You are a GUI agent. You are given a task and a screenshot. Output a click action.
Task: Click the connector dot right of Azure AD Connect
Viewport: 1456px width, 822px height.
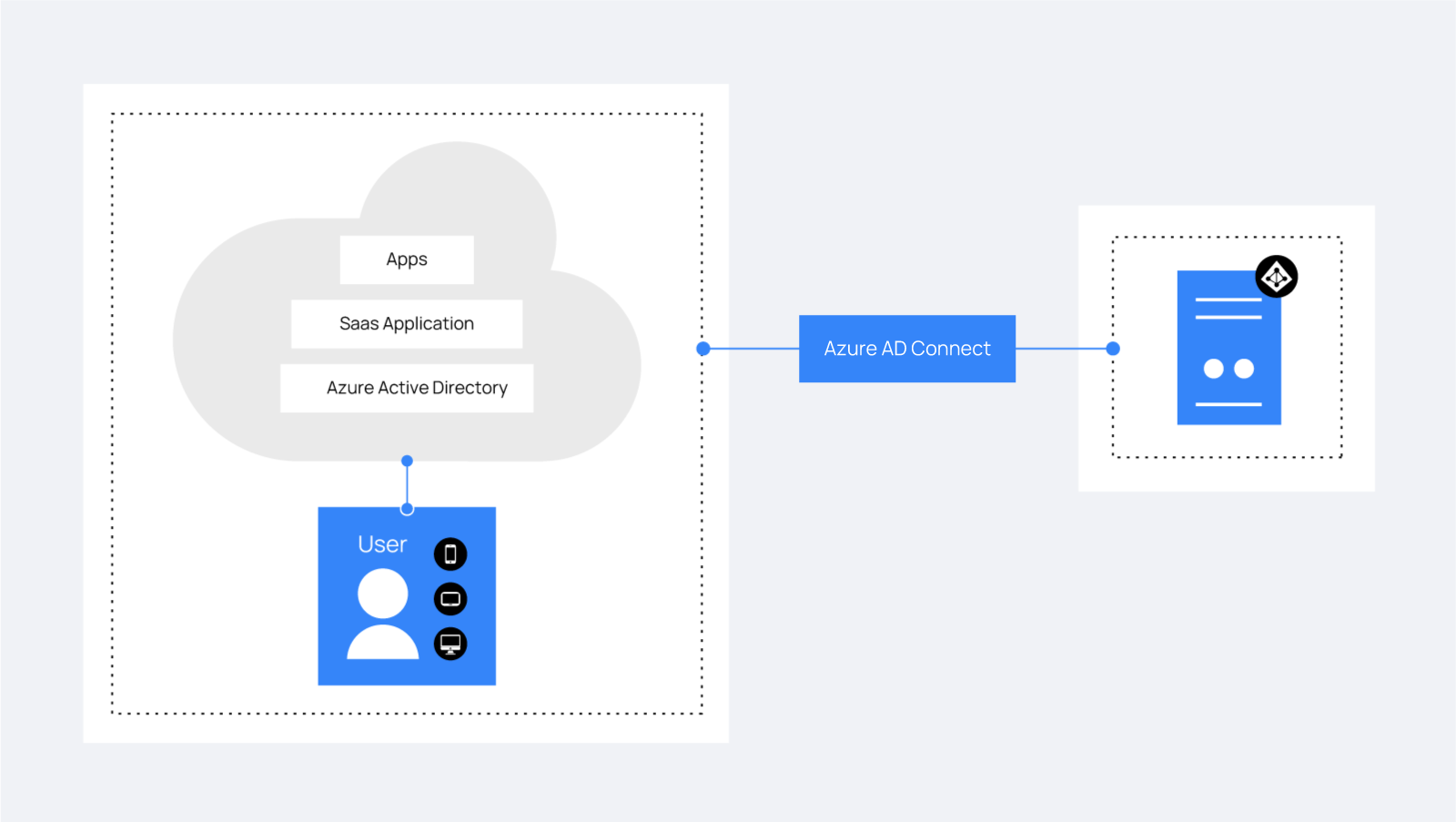pos(1113,349)
